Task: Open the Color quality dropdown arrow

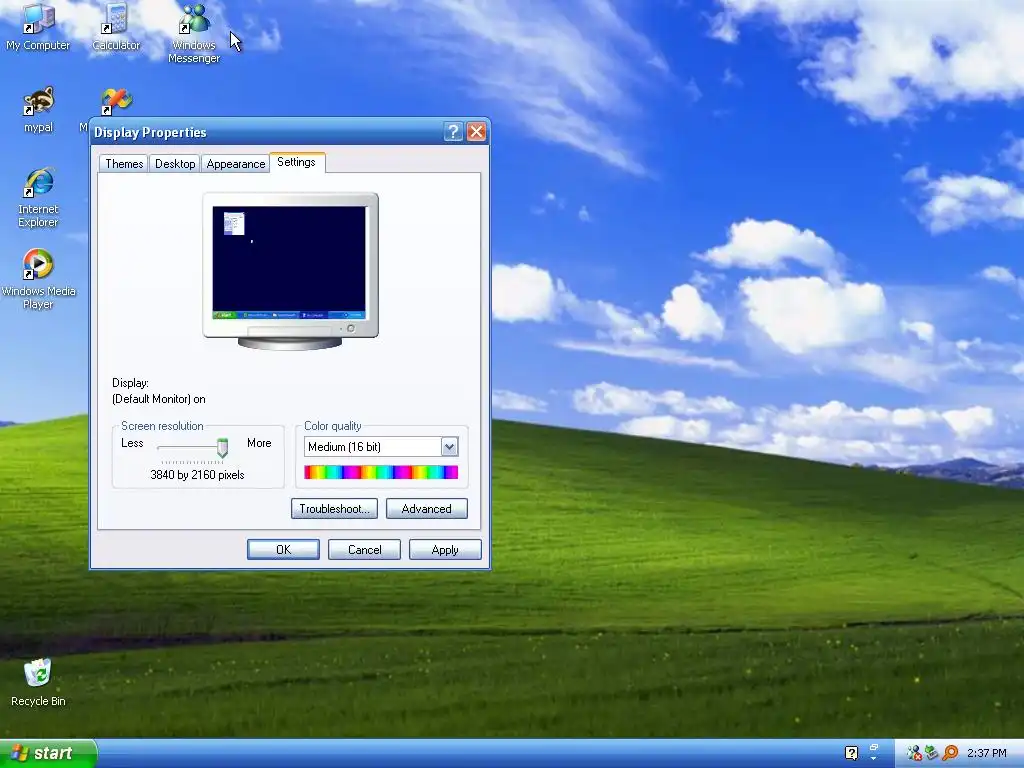Action: (x=449, y=447)
